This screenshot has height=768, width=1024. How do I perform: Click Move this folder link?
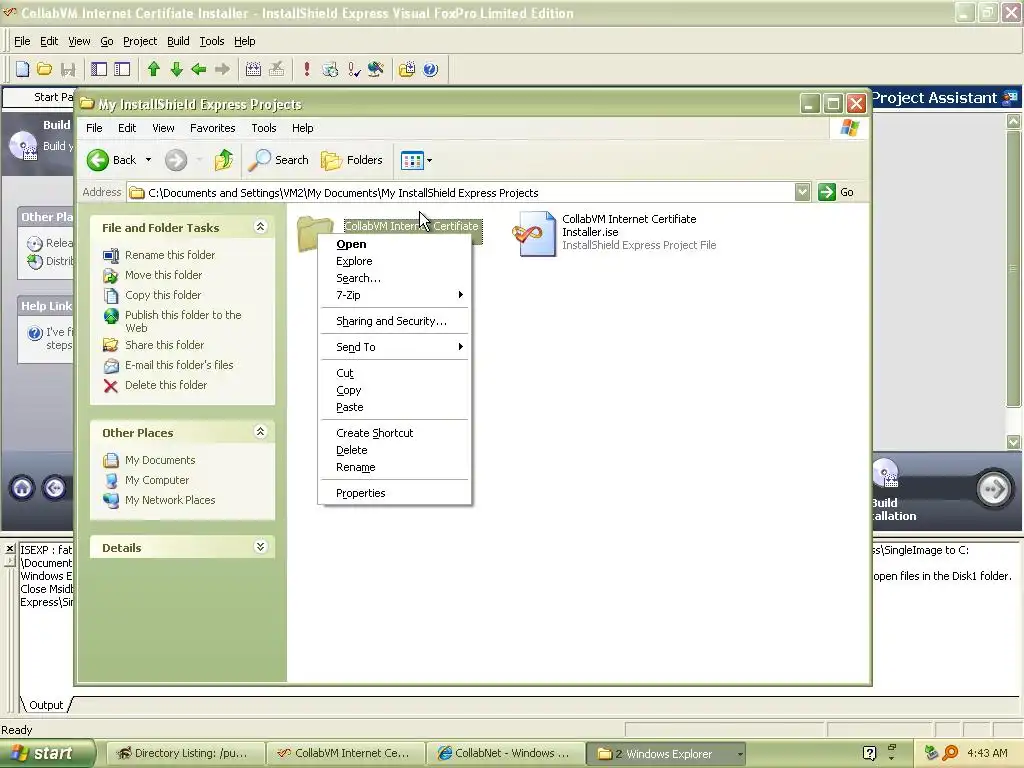pyautogui.click(x=163, y=276)
